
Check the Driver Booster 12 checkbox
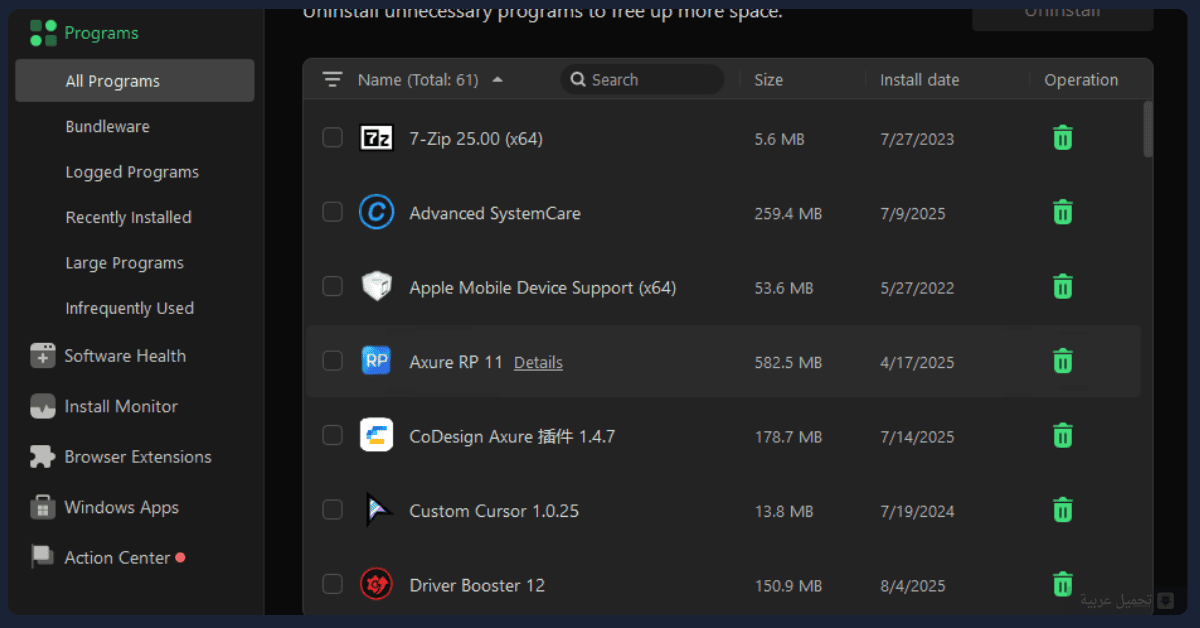click(x=332, y=584)
